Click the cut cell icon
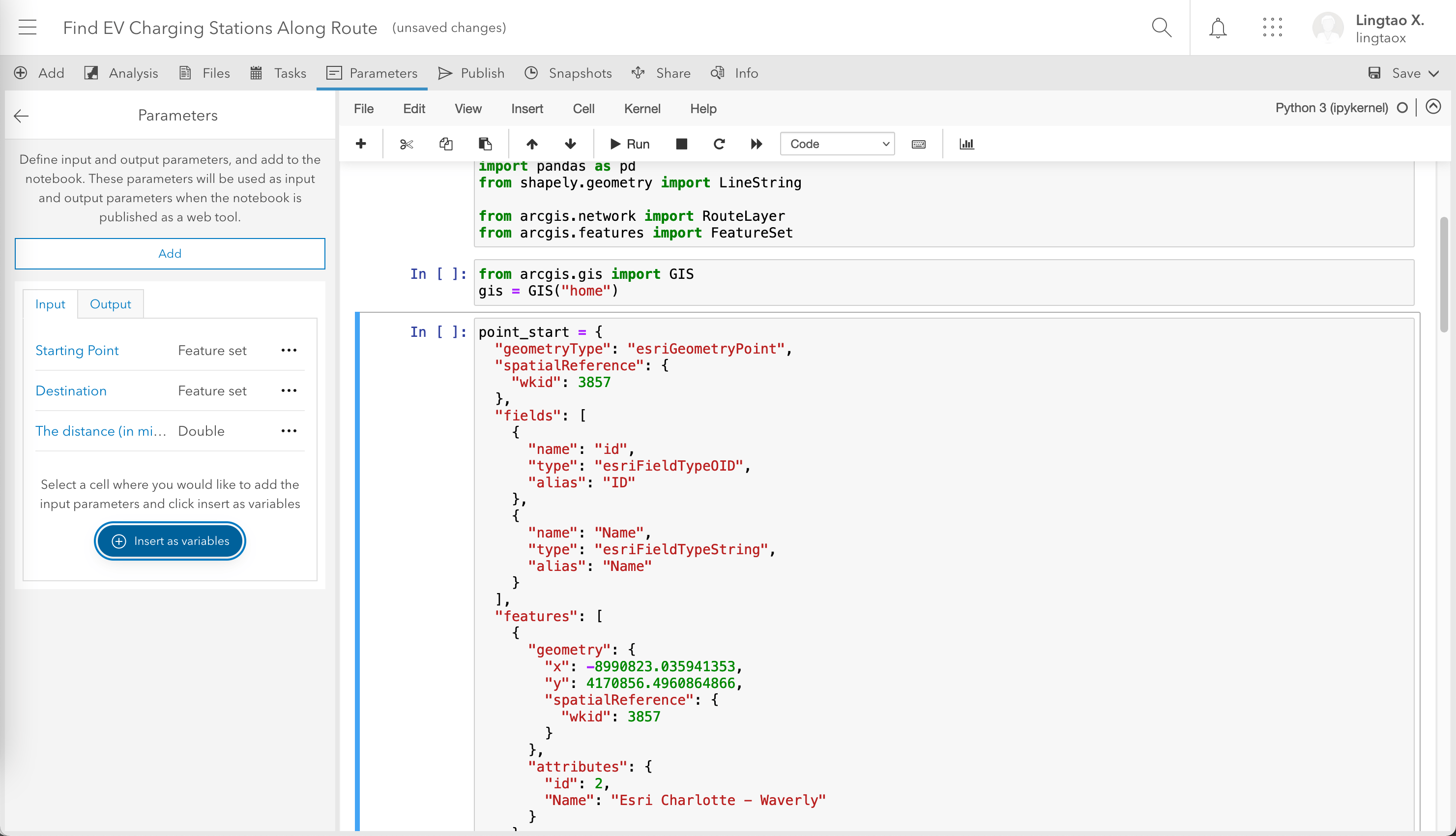The width and height of the screenshot is (1456, 836). coord(407,144)
